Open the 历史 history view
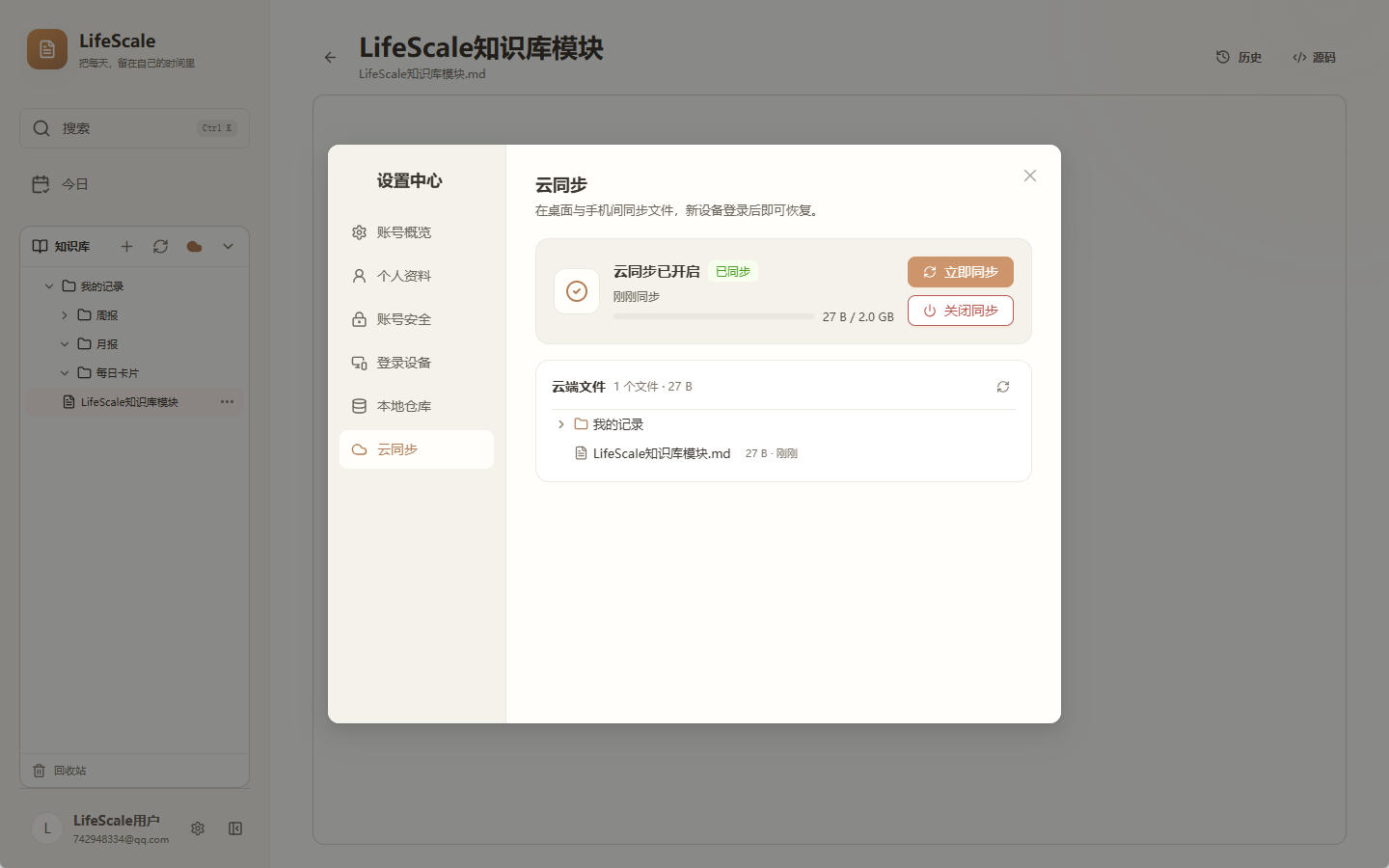 click(x=1239, y=58)
